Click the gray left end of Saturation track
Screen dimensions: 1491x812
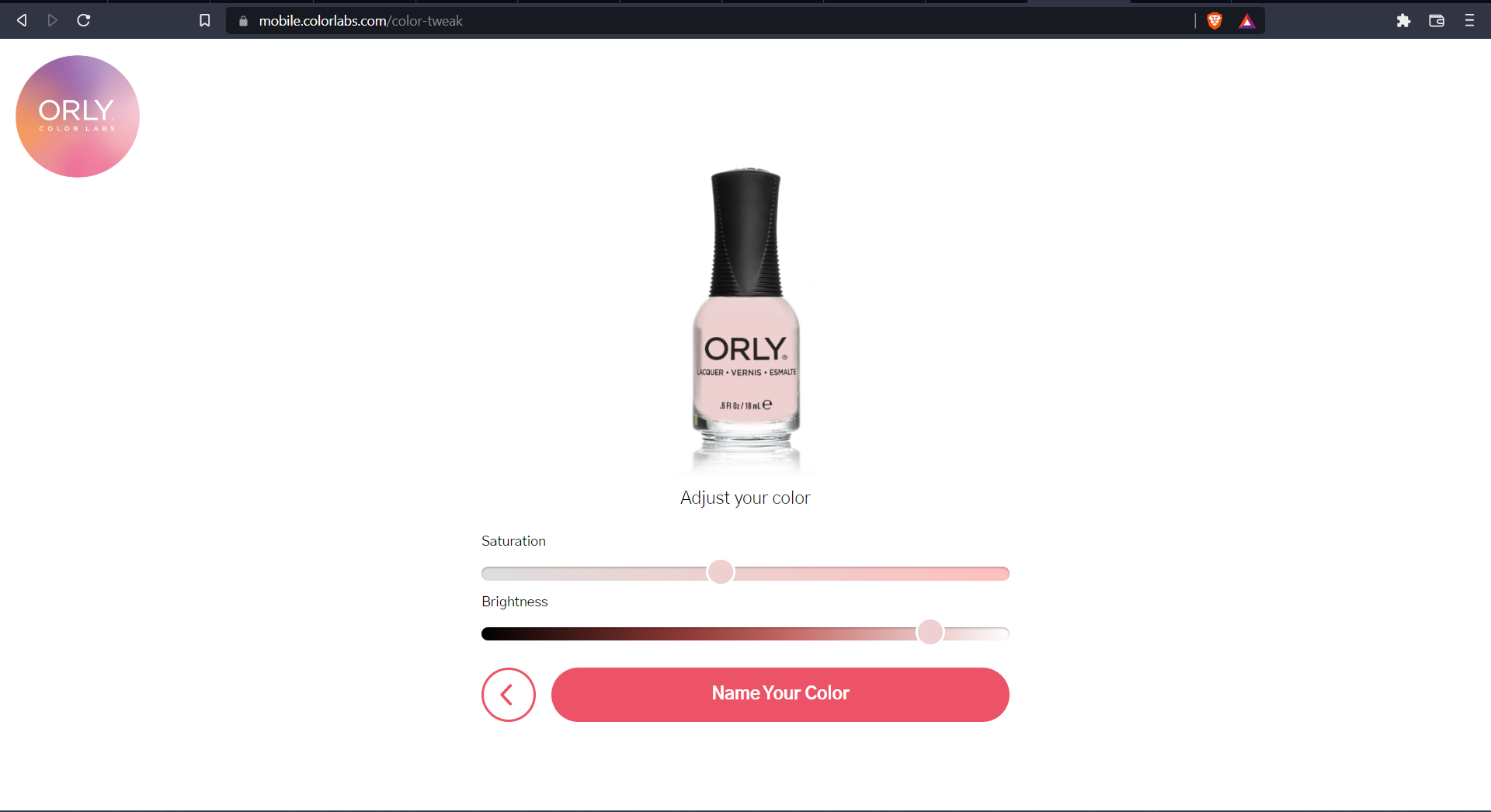click(493, 574)
